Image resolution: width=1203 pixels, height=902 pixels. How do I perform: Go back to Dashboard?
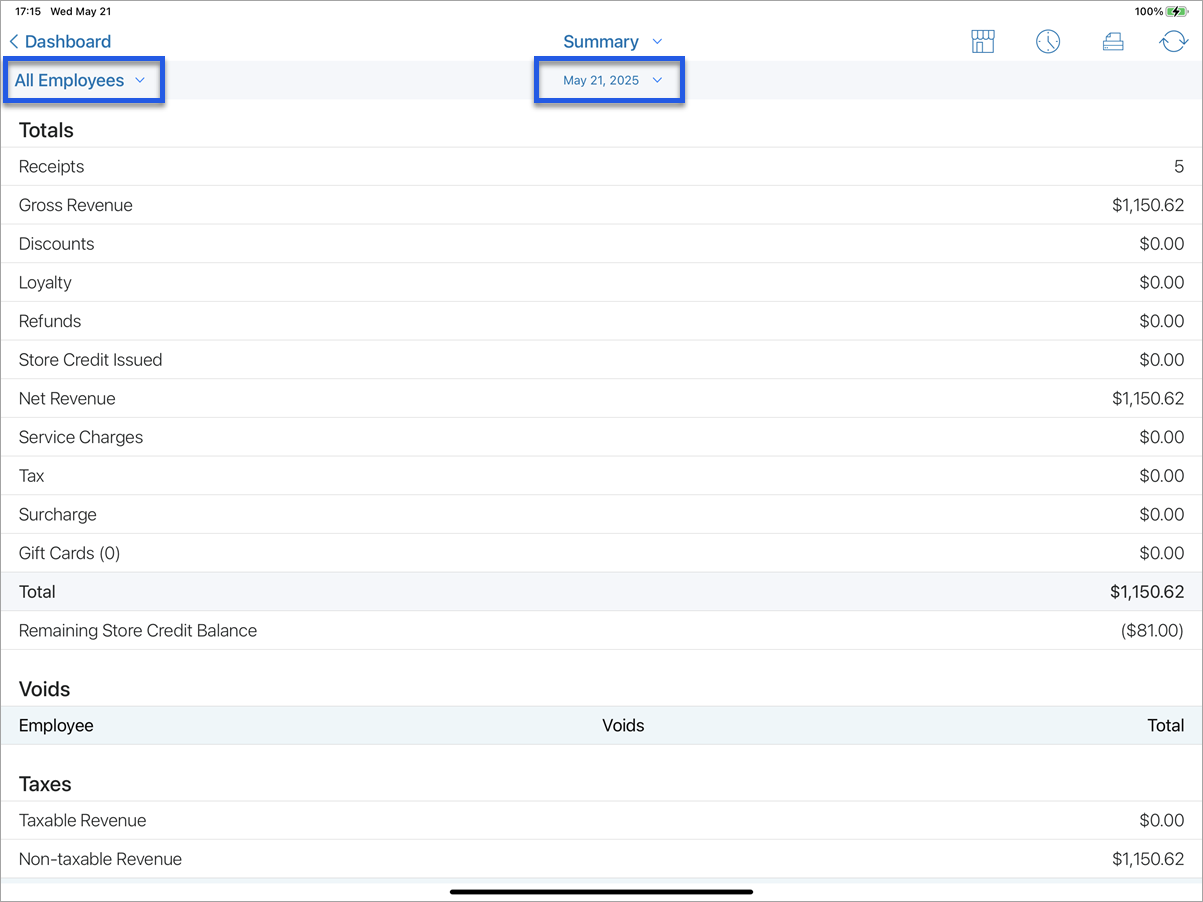(x=60, y=42)
